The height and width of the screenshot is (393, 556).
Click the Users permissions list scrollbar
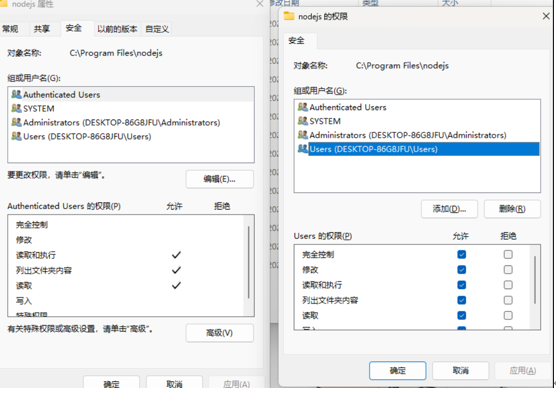coord(535,280)
